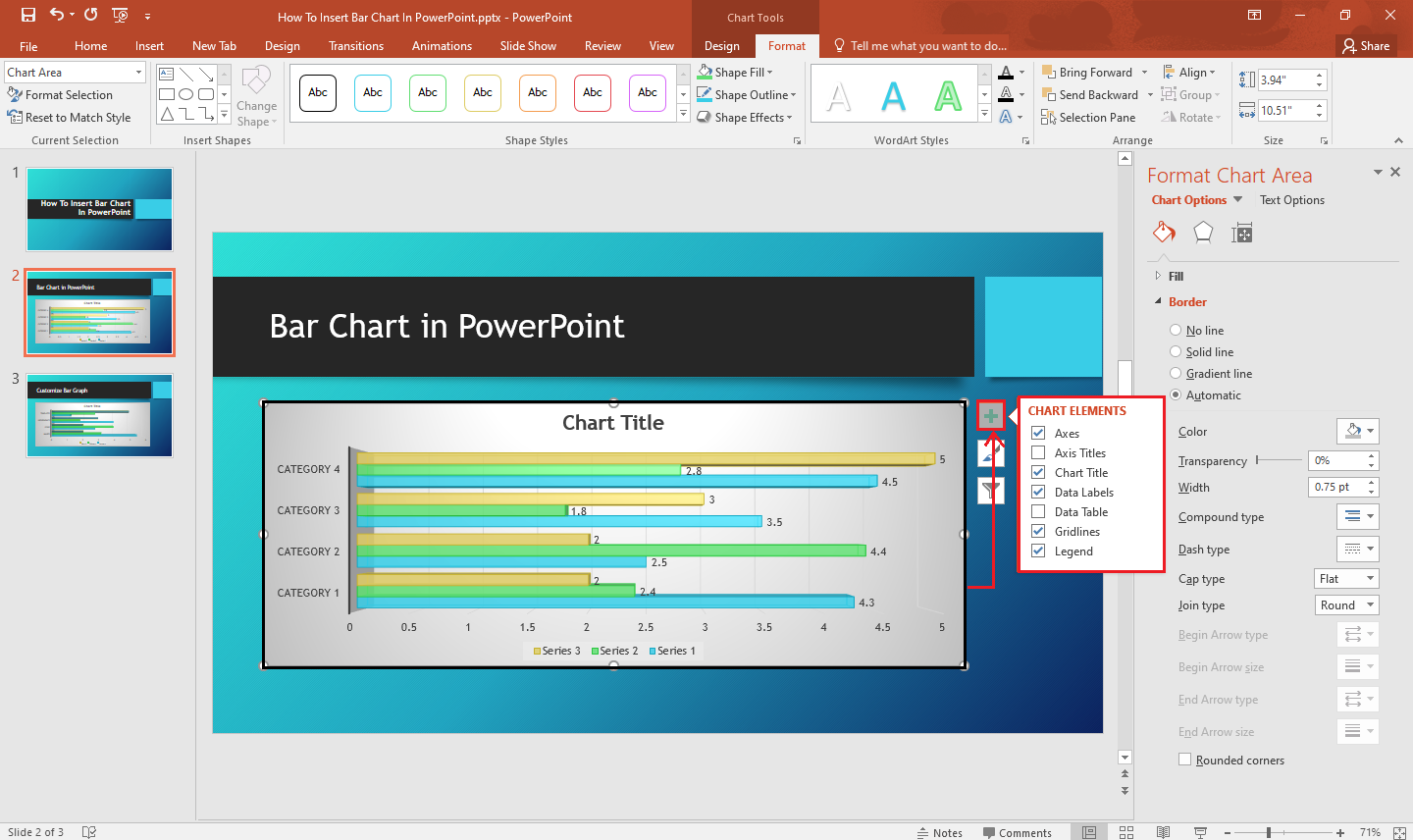Click the Chart Styles brush icon
This screenshot has width=1413, height=840.
(990, 452)
